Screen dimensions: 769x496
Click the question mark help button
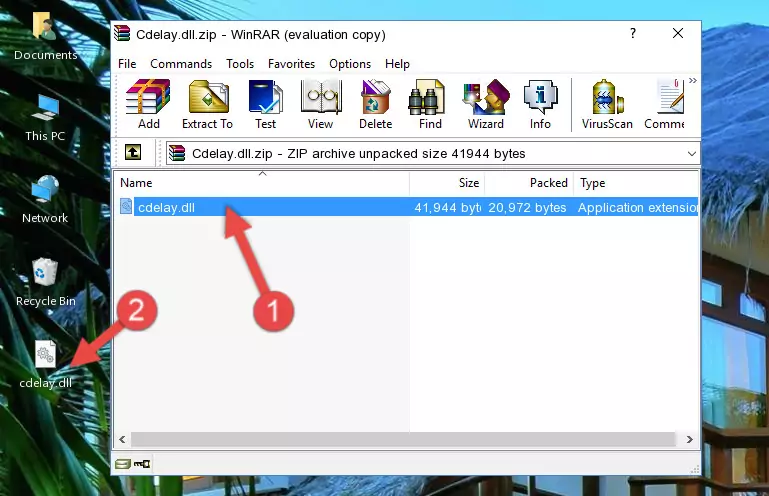pyautogui.click(x=633, y=33)
